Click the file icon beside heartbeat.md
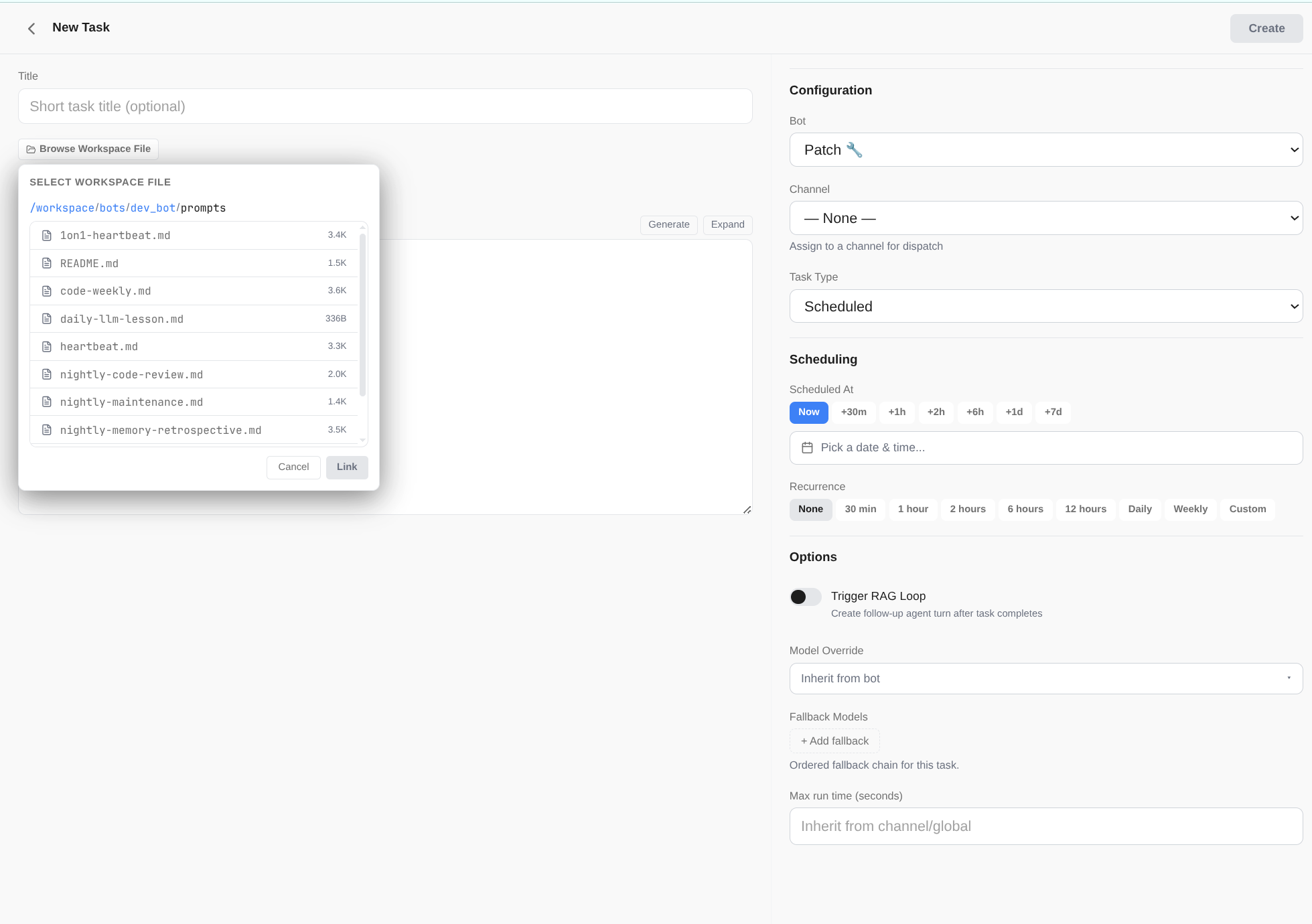This screenshot has height=924, width=1312. tap(47, 346)
